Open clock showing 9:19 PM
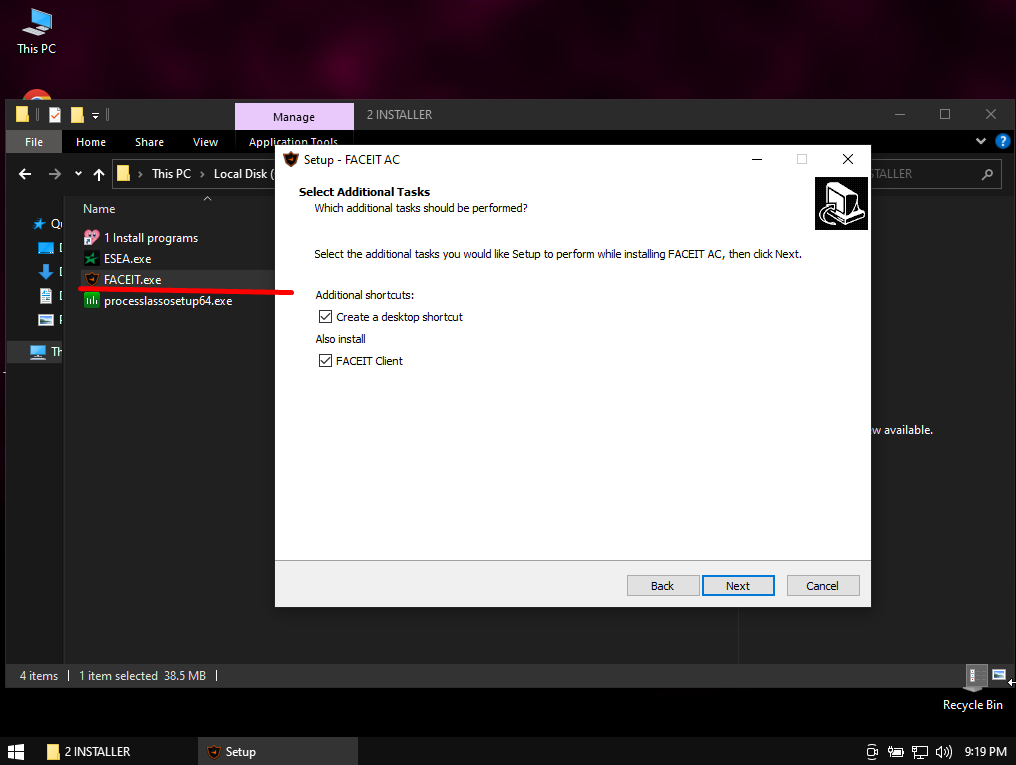 (986, 751)
